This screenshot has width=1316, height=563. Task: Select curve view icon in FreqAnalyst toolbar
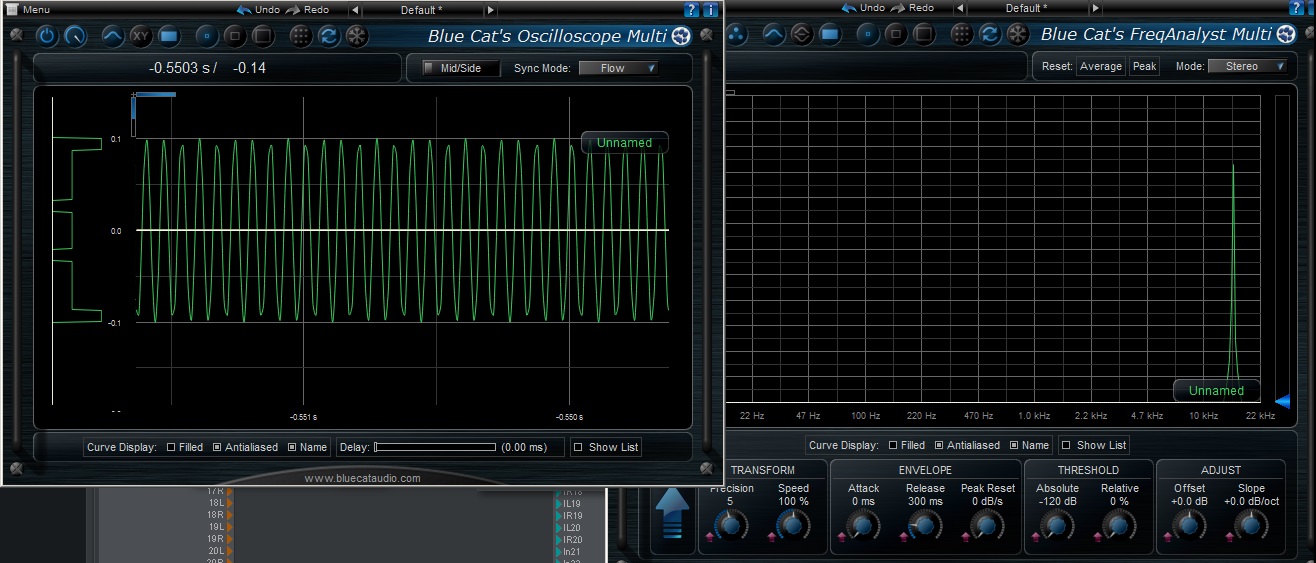pos(774,35)
